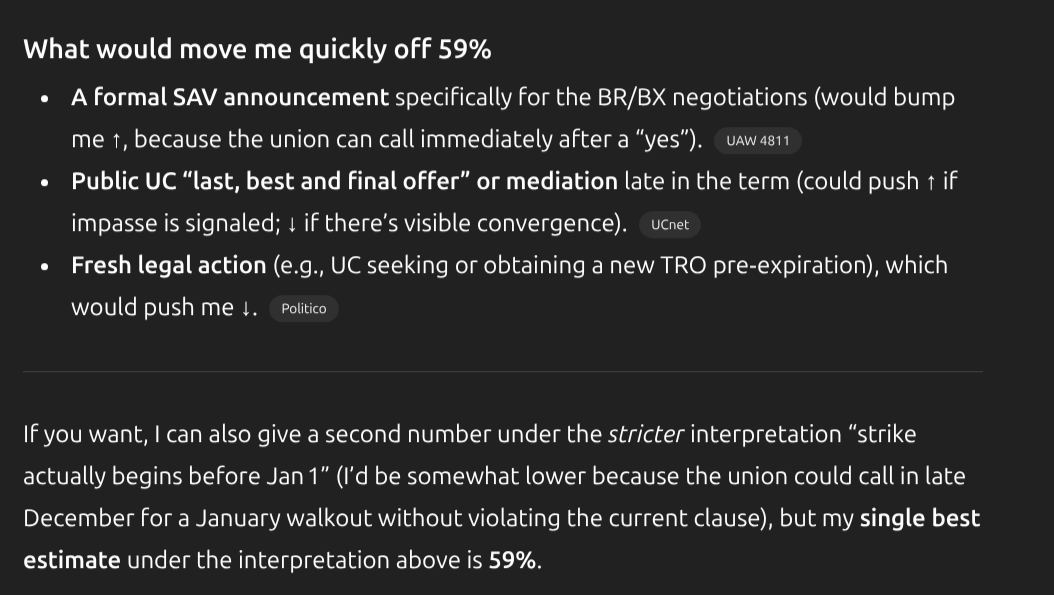Click the italic word "stricter"

(646, 435)
